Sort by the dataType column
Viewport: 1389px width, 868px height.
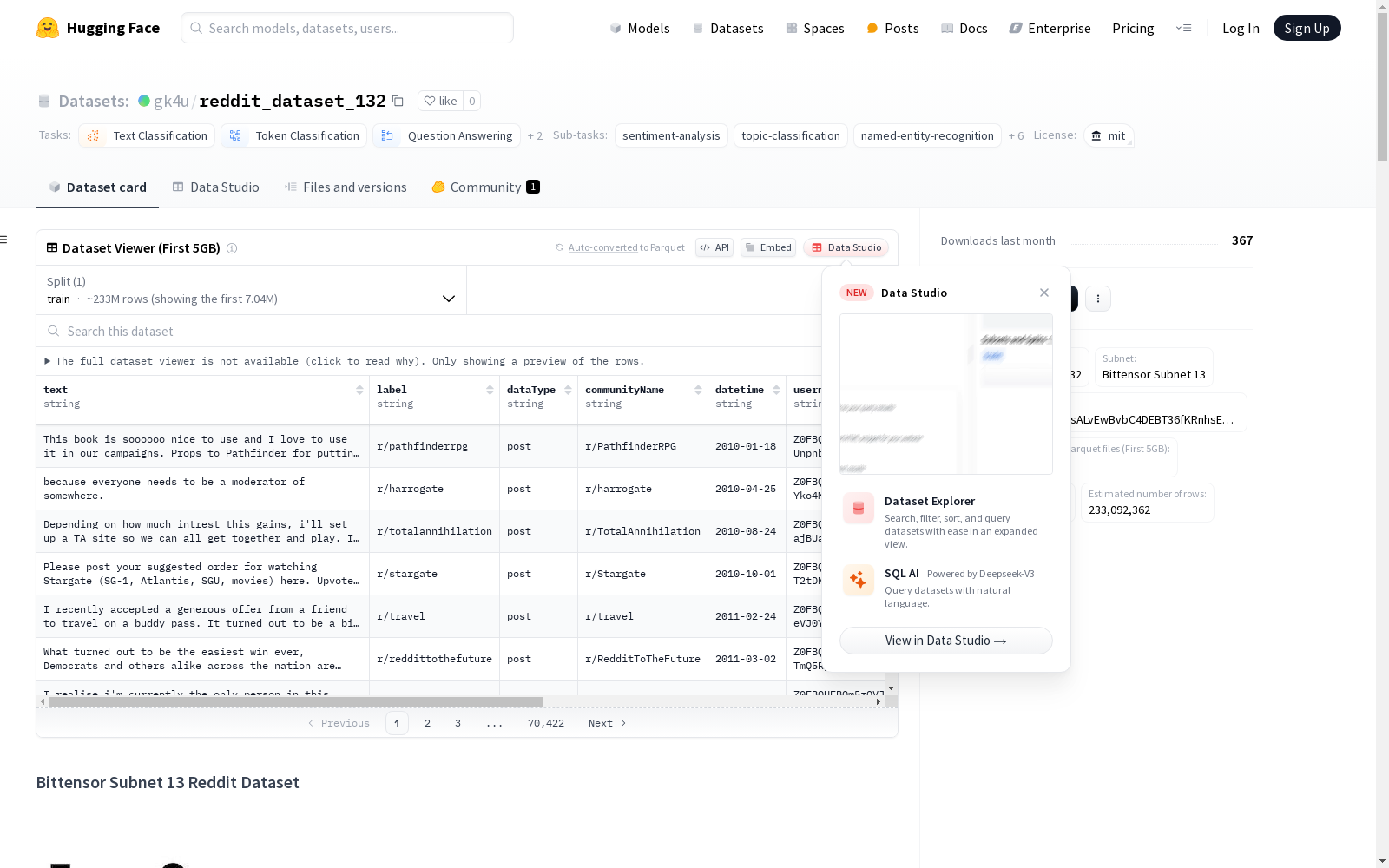[x=568, y=391]
